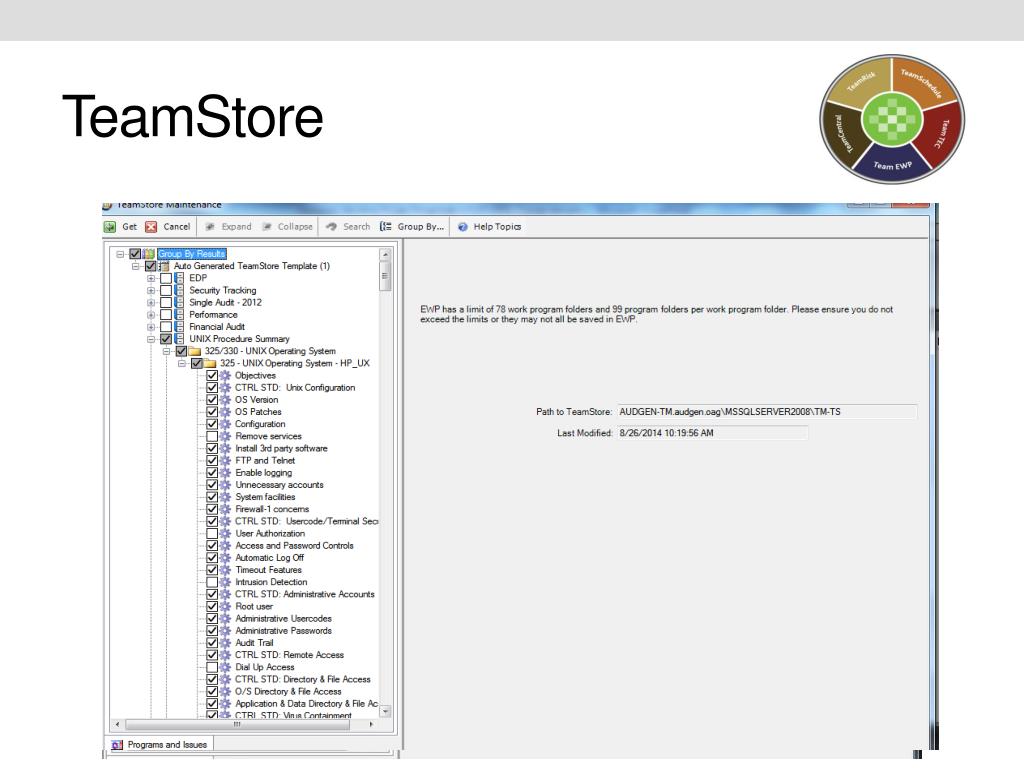Screen dimensions: 1024x768
Task: Select the Automatic Log Off item
Action: point(269,558)
